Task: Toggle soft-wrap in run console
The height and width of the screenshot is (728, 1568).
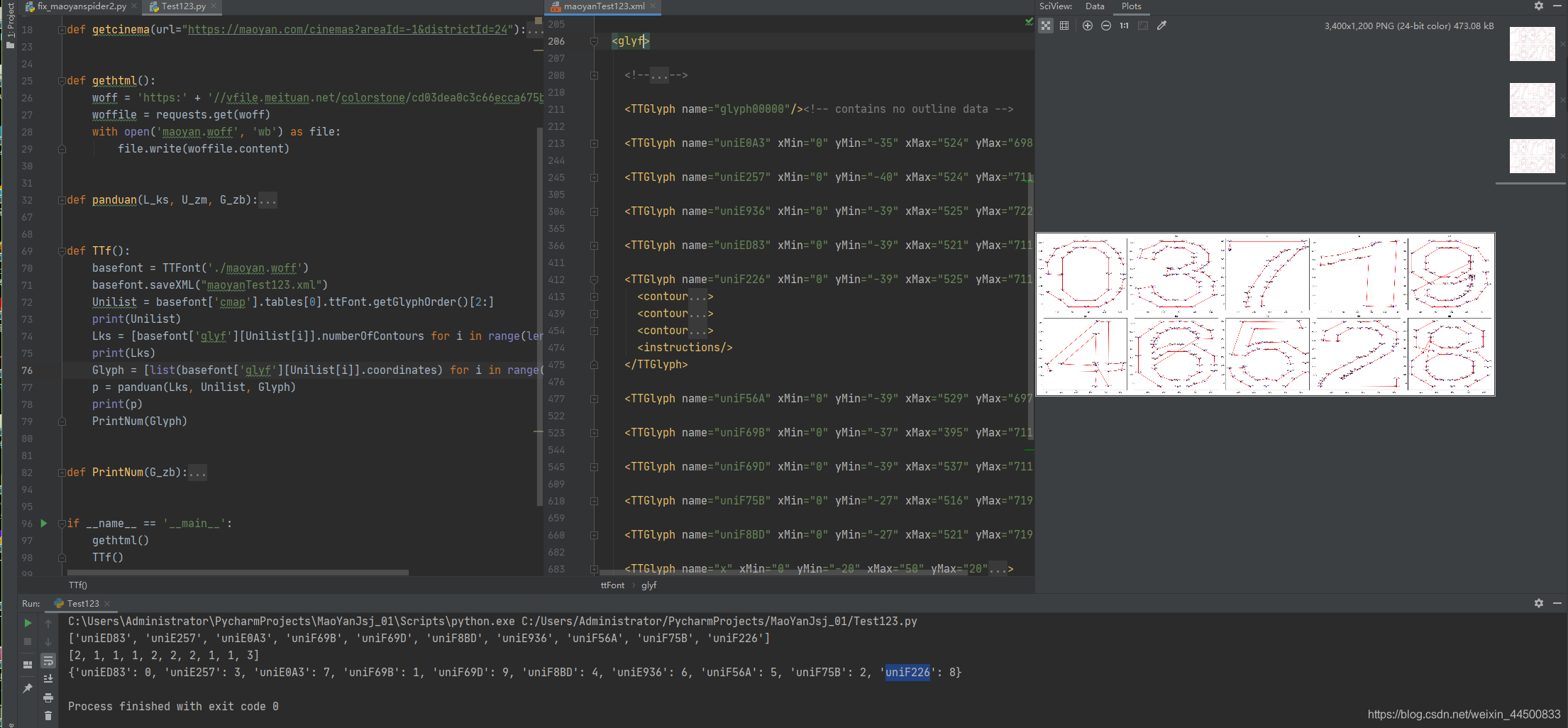Action: (x=48, y=661)
